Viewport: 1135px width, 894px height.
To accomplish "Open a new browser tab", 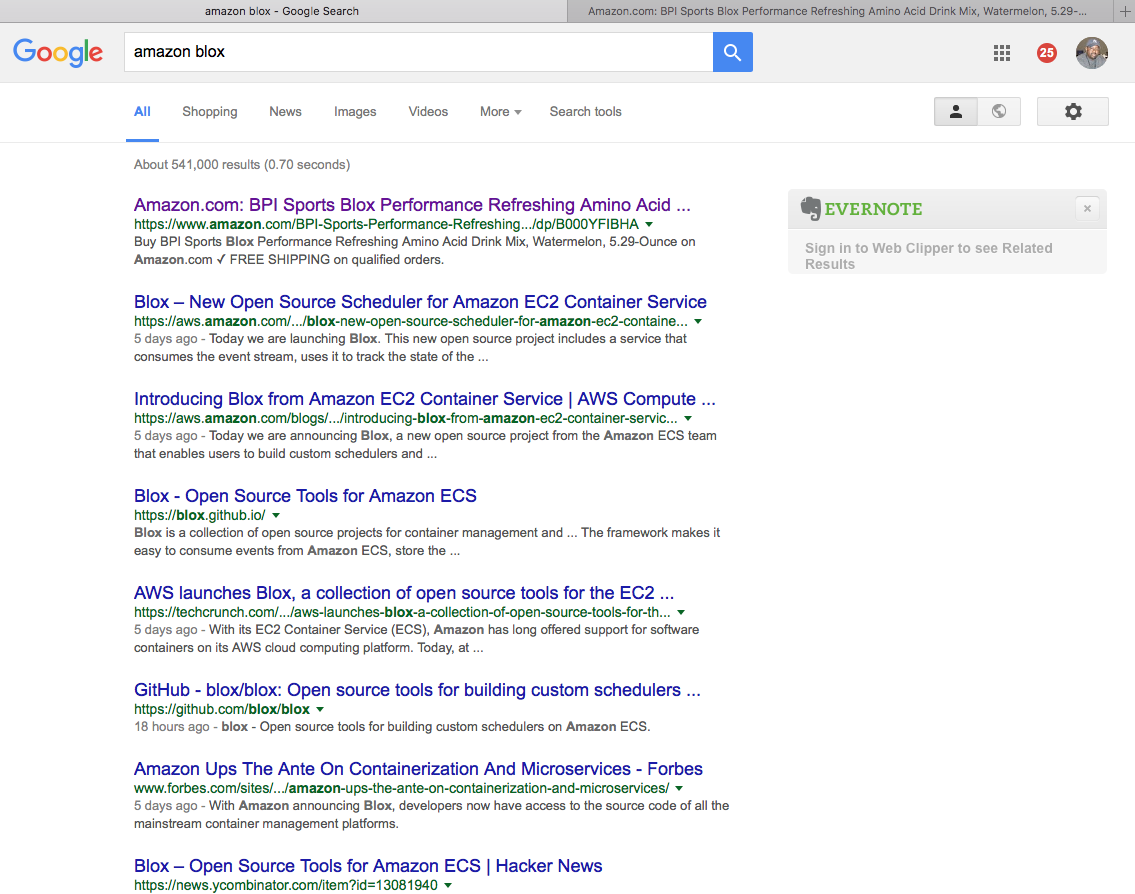I will pyautogui.click(x=1125, y=11).
